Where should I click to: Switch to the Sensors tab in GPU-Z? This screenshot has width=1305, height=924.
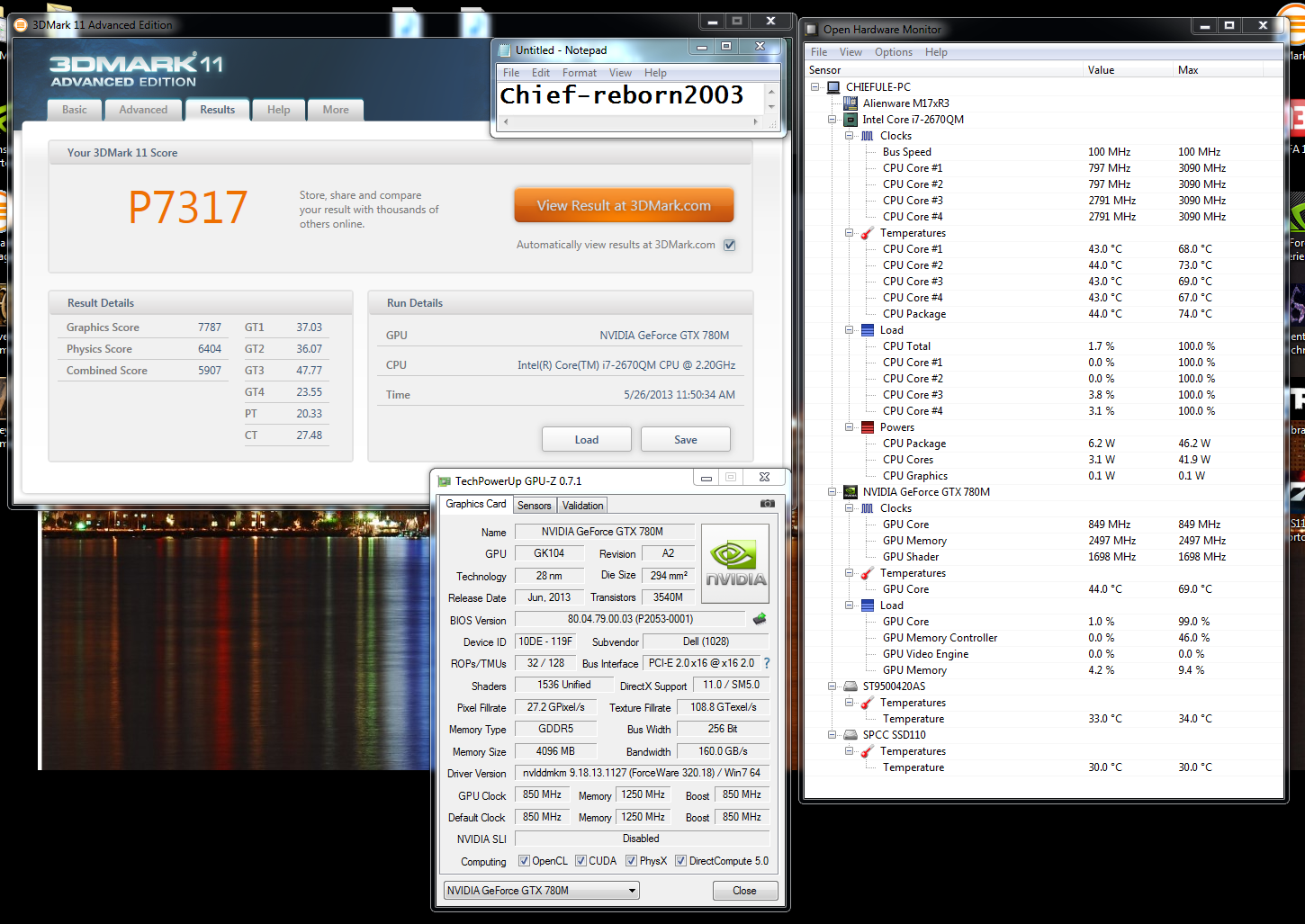(535, 506)
